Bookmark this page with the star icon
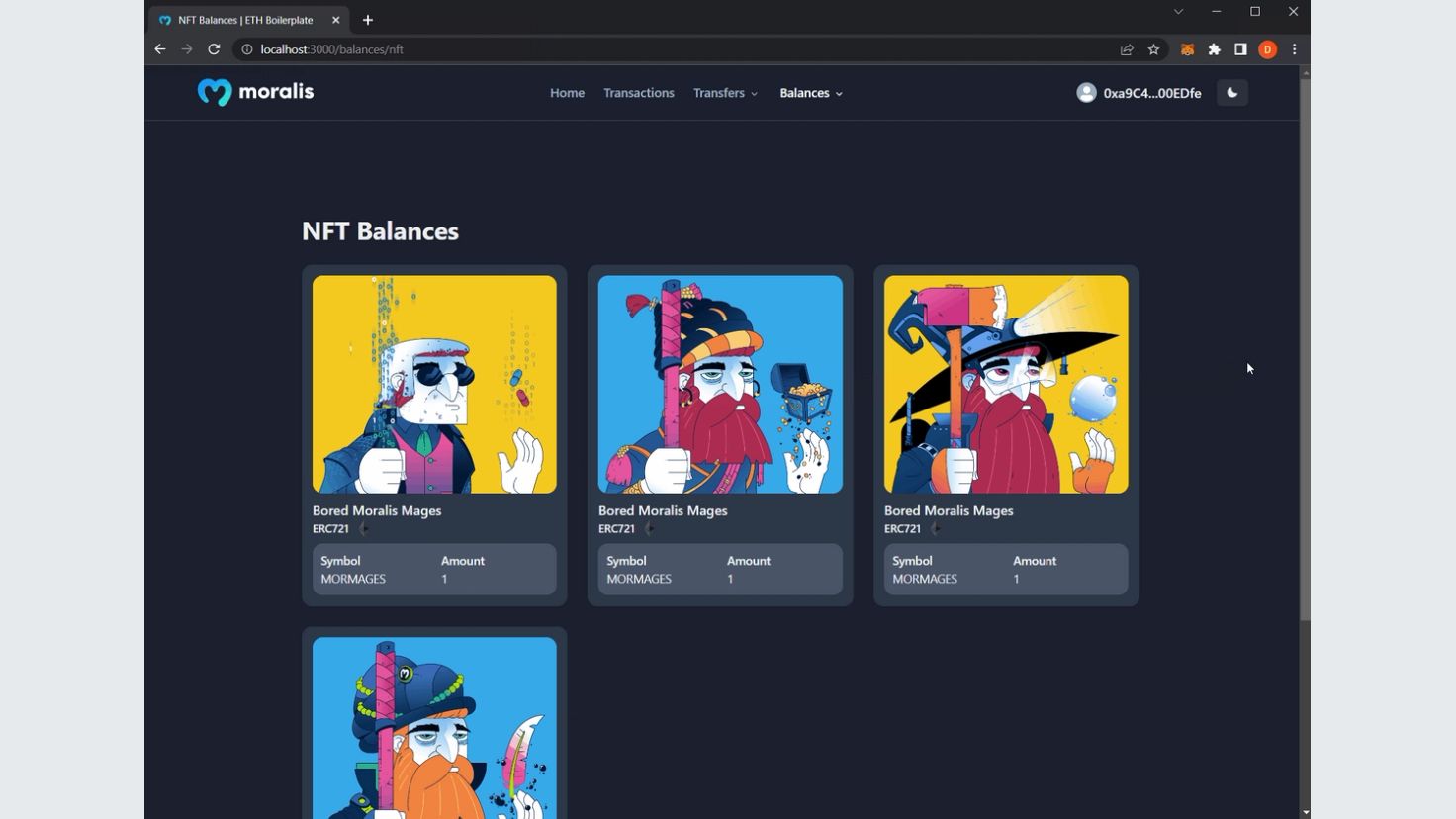Screen dimensions: 1456x819 point(1153,49)
